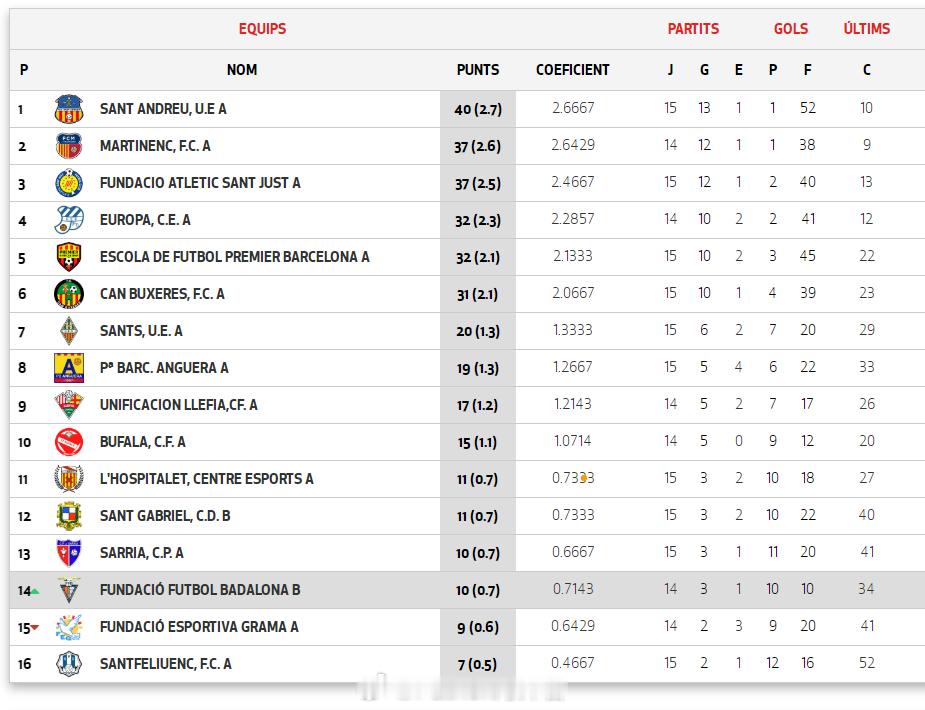Click the Unificacion Llefia crest

(x=69, y=405)
